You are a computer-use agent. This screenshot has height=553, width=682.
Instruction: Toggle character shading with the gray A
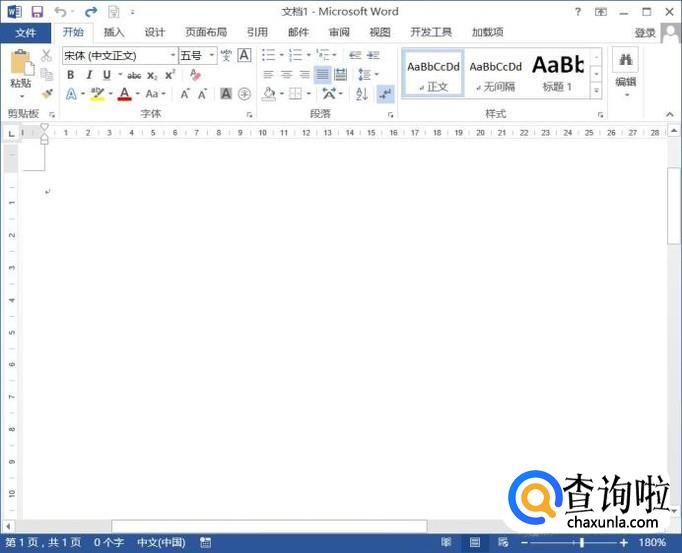pos(226,94)
